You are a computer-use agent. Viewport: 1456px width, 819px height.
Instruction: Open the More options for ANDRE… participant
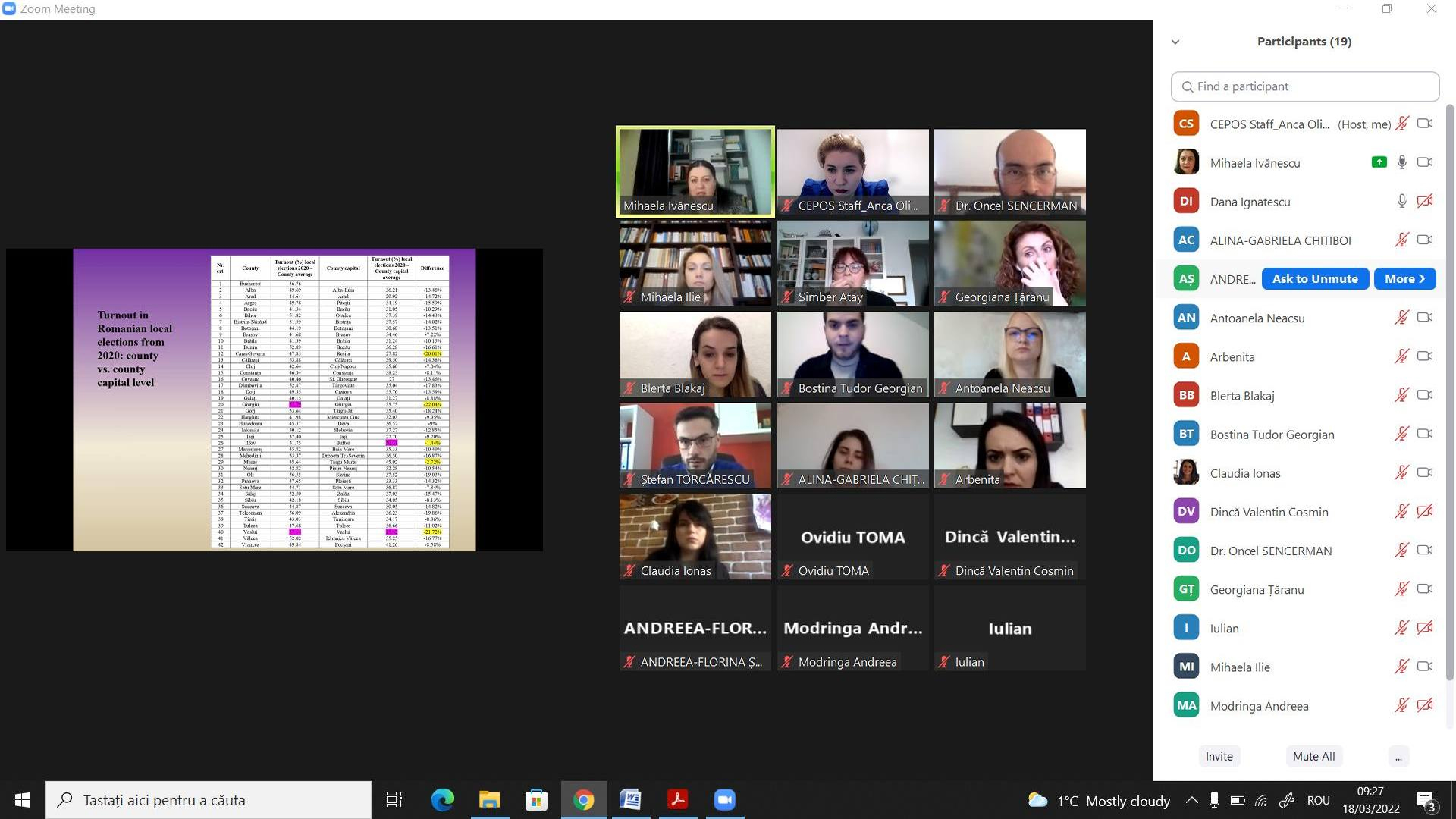click(1404, 279)
